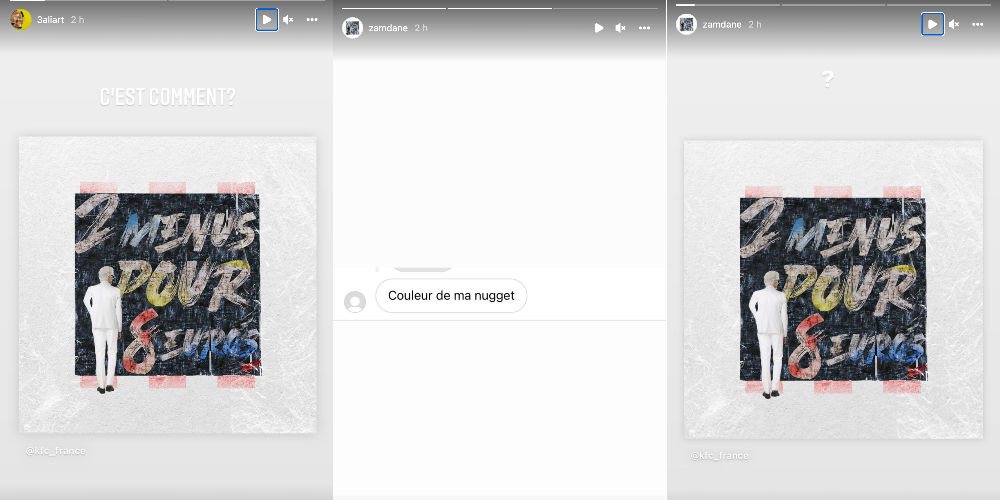The image size is (1000, 500).
Task: Play the 3aliart story
Action: tap(266, 20)
